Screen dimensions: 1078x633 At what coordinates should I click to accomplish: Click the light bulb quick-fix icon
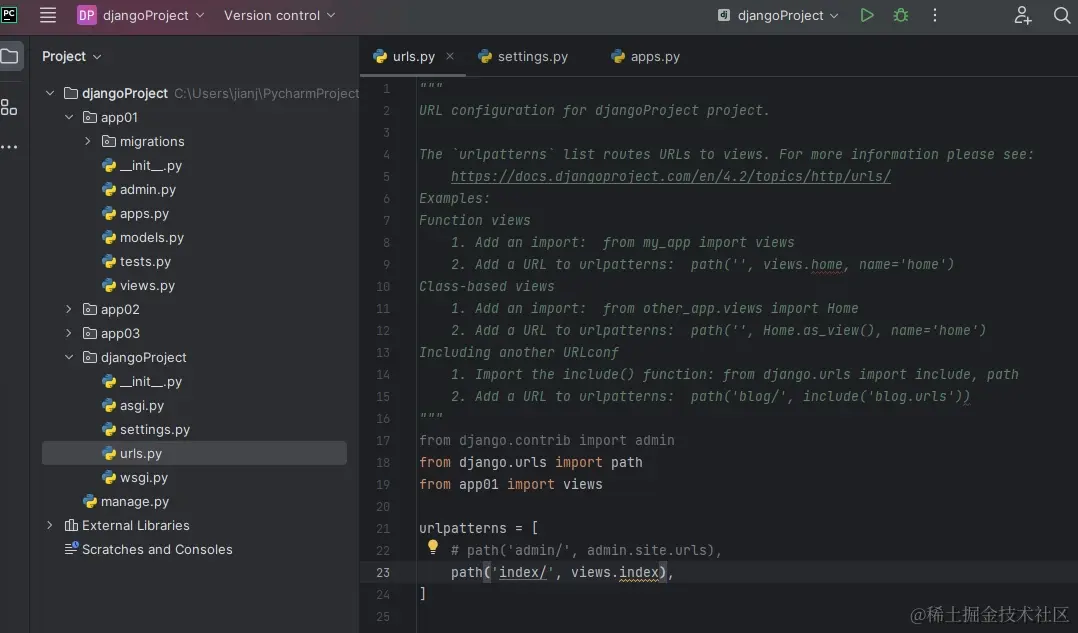click(432, 547)
